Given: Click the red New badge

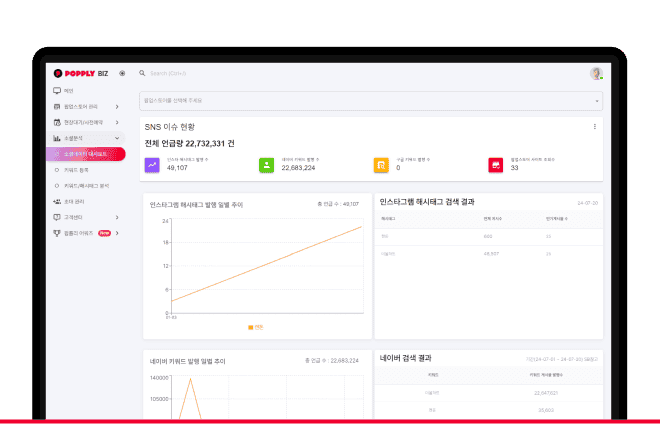Looking at the screenshot, I should [x=104, y=233].
